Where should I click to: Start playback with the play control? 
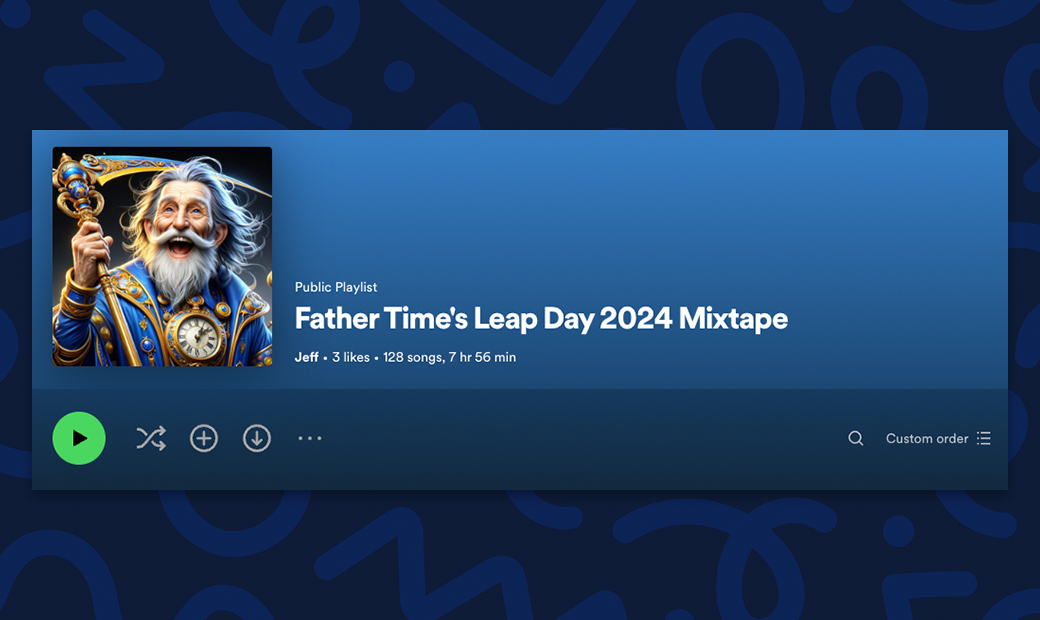(79, 438)
